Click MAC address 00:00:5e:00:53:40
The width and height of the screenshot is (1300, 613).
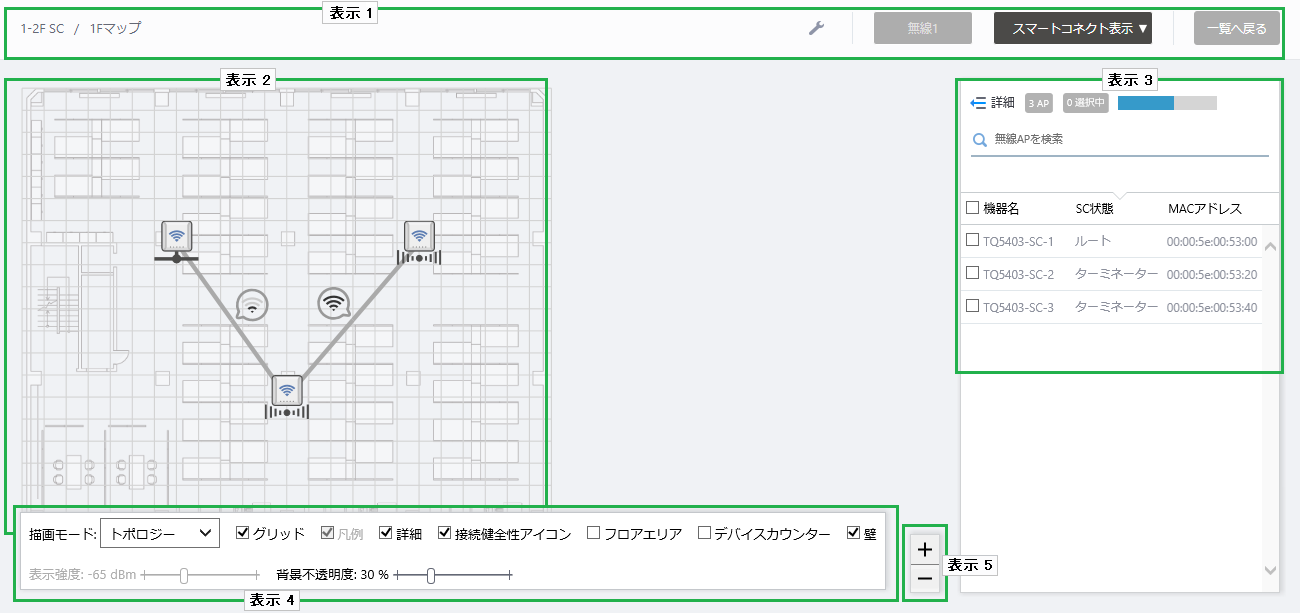(1212, 307)
